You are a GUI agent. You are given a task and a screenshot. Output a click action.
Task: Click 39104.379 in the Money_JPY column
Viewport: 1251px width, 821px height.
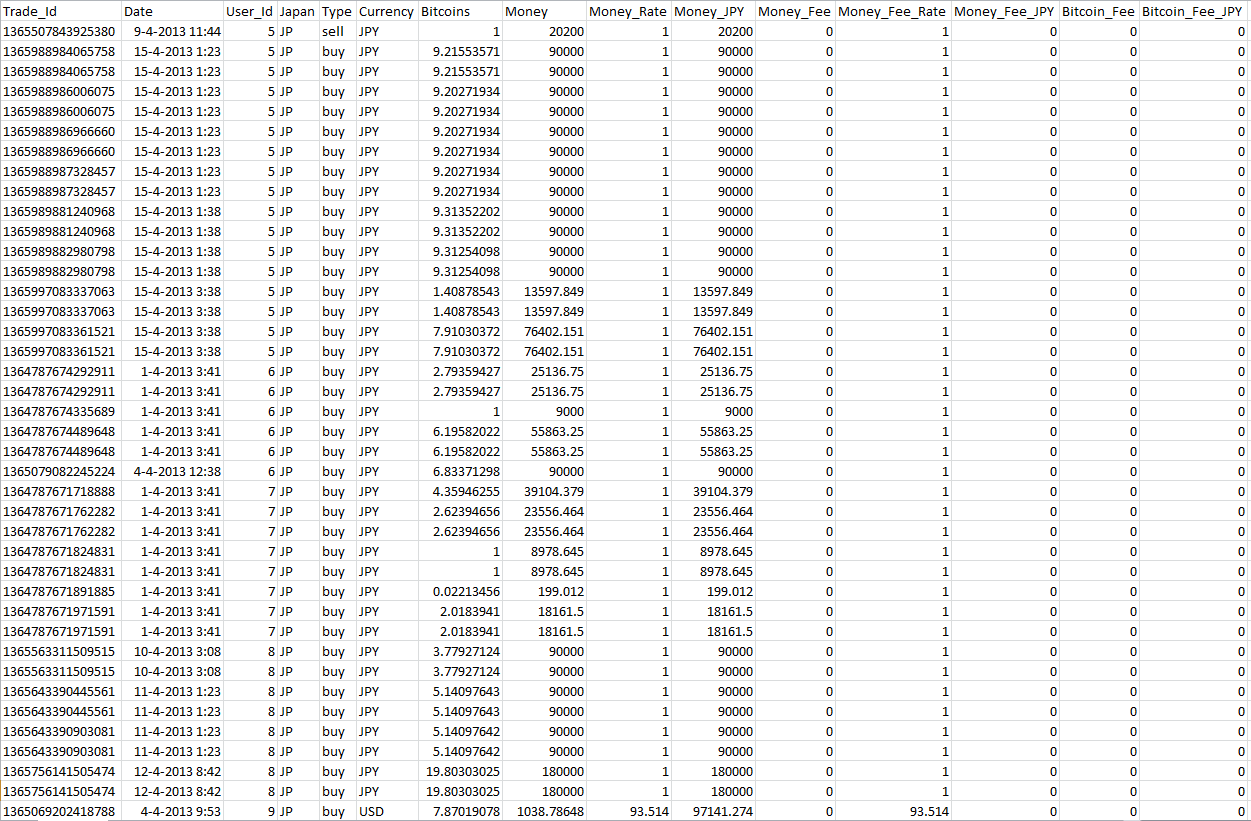click(x=713, y=491)
